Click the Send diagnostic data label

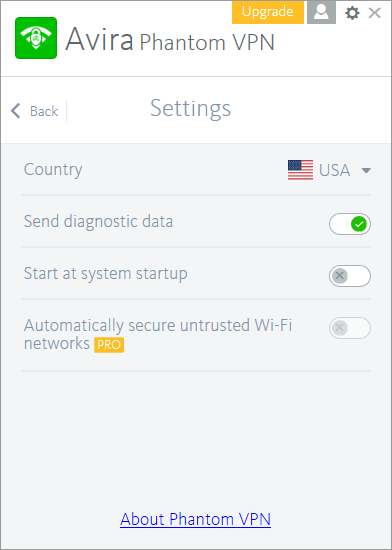pos(98,222)
